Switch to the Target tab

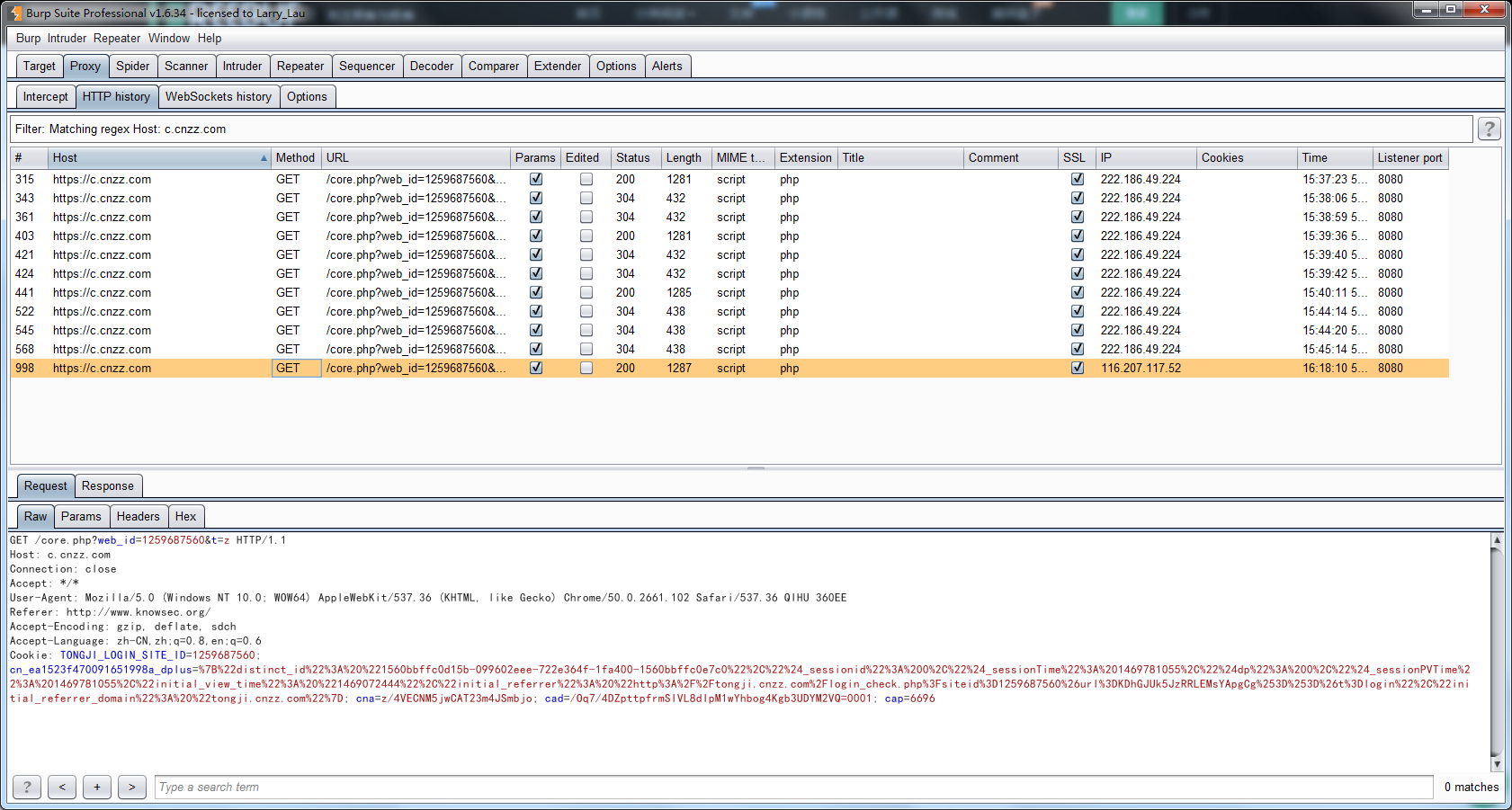coord(40,66)
